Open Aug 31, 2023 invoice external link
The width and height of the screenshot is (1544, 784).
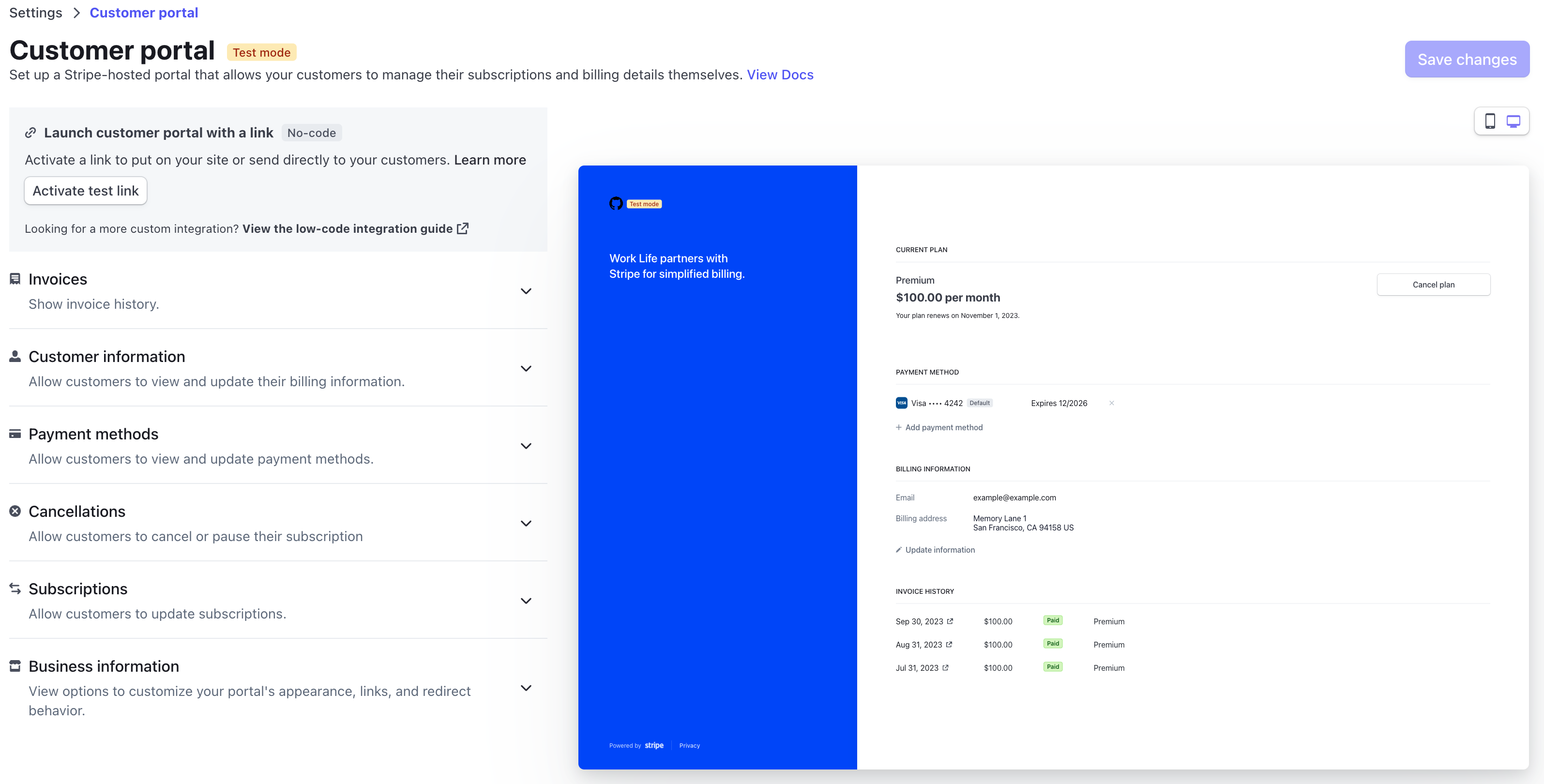click(949, 644)
